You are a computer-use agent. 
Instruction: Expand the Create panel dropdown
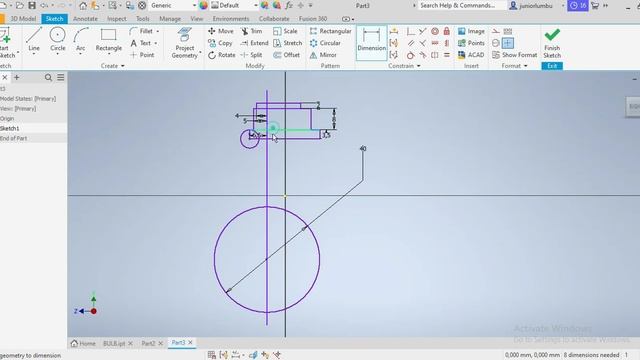tap(113, 66)
